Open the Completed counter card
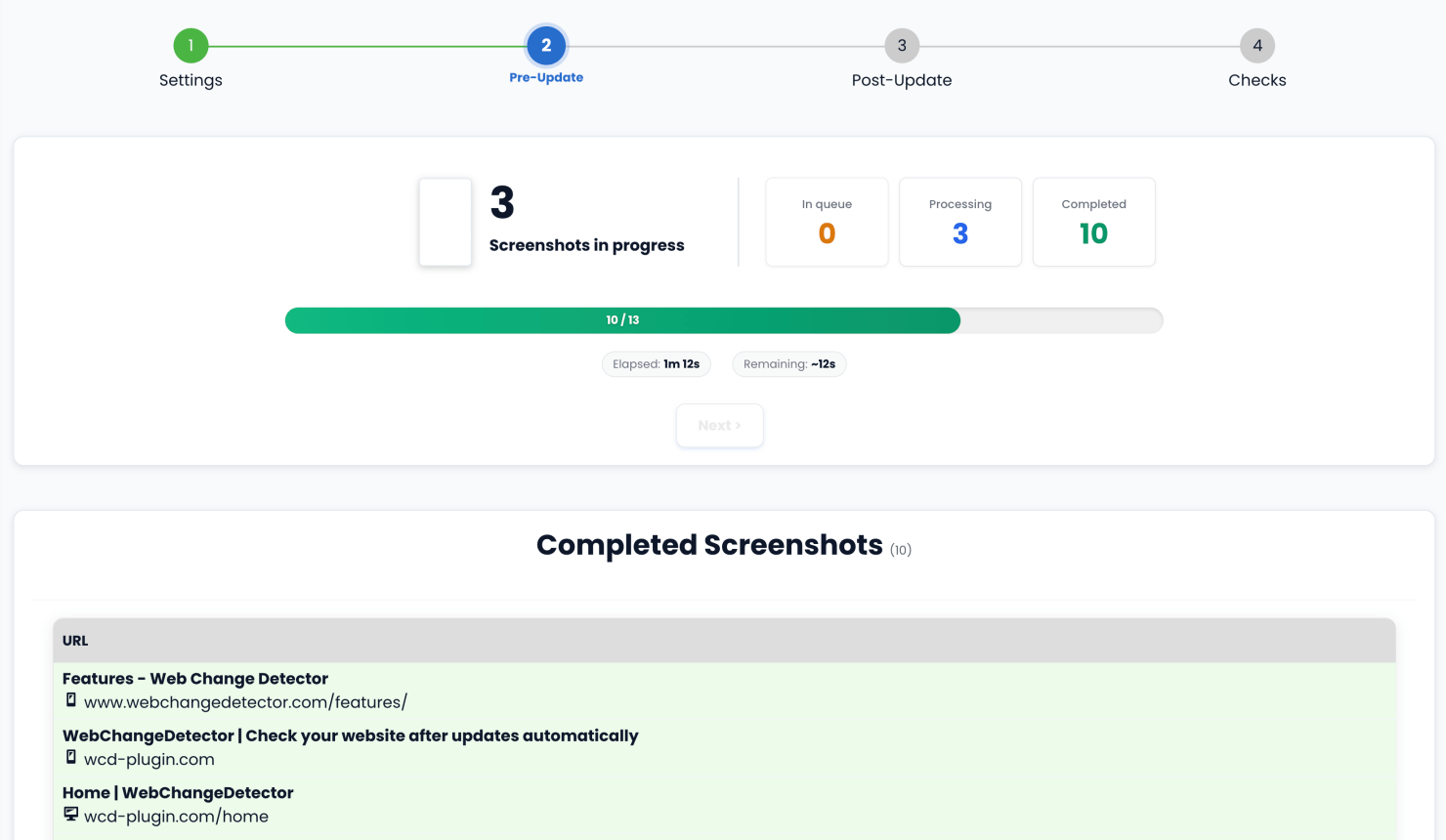Viewport: 1446px width, 840px height. tap(1093, 222)
